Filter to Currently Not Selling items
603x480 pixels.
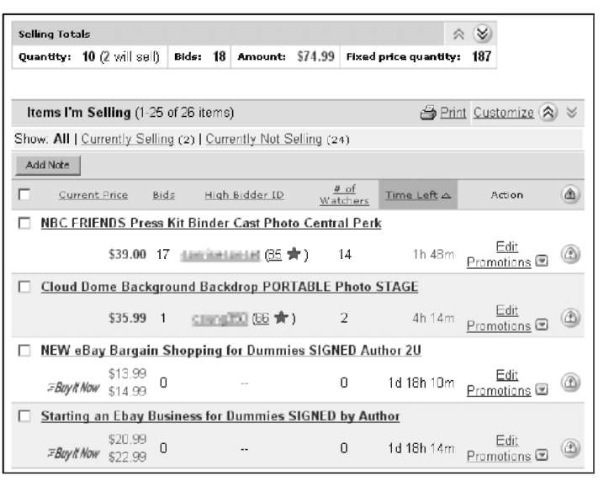[x=263, y=139]
